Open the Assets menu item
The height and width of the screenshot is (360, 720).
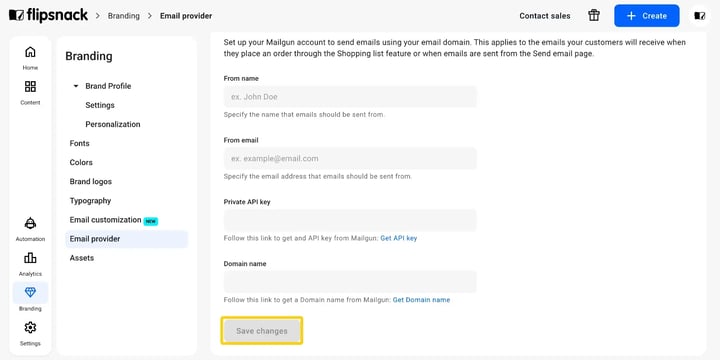click(82, 258)
